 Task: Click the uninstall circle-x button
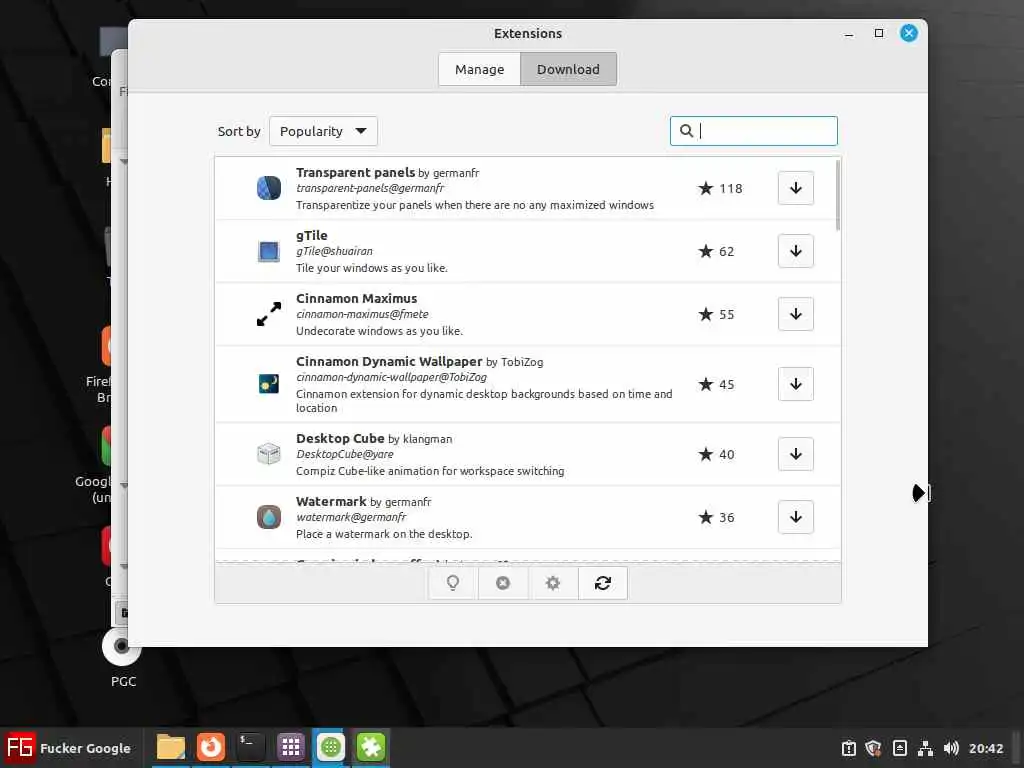(x=503, y=583)
